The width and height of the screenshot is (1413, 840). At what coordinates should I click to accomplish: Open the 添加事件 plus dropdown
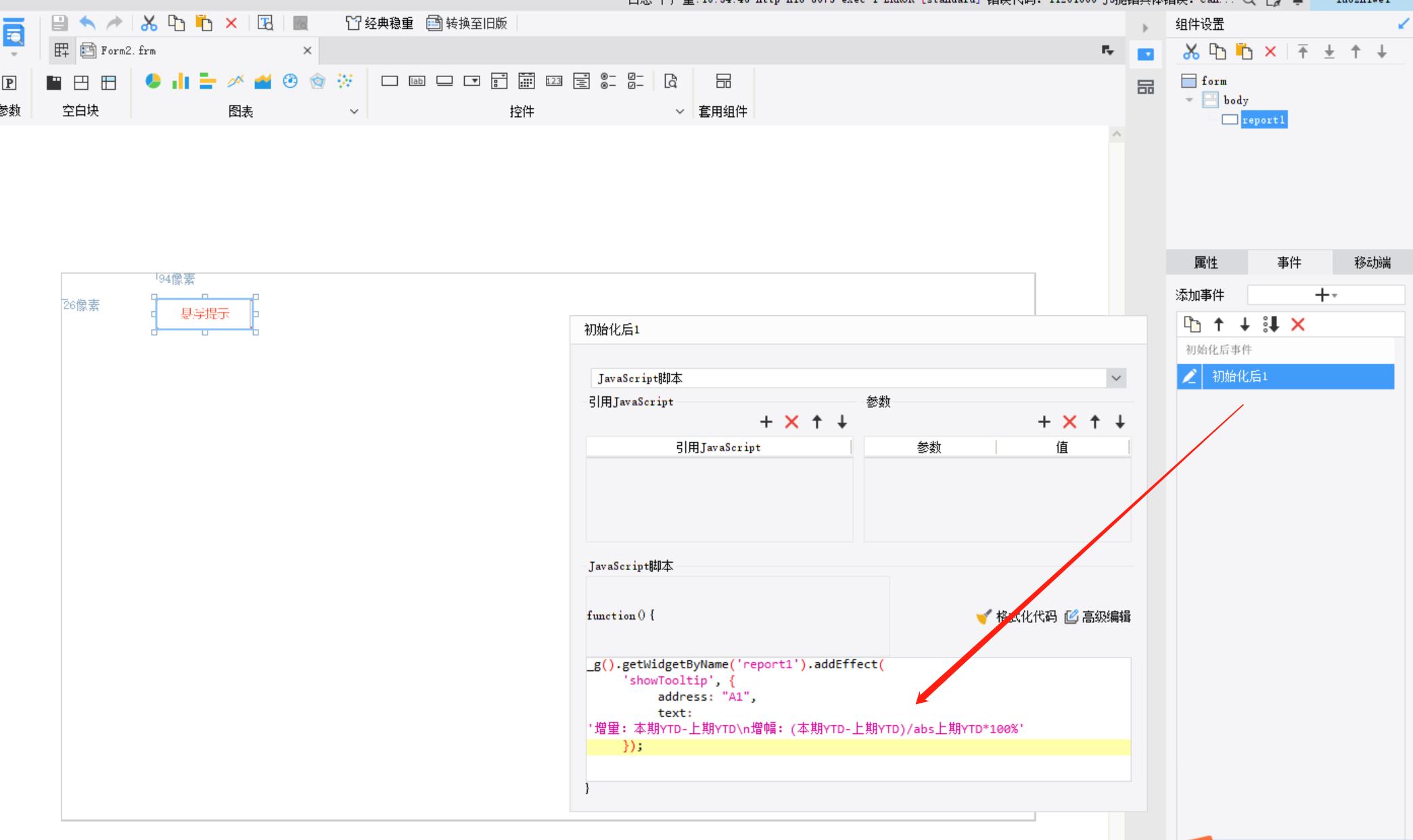[1326, 295]
